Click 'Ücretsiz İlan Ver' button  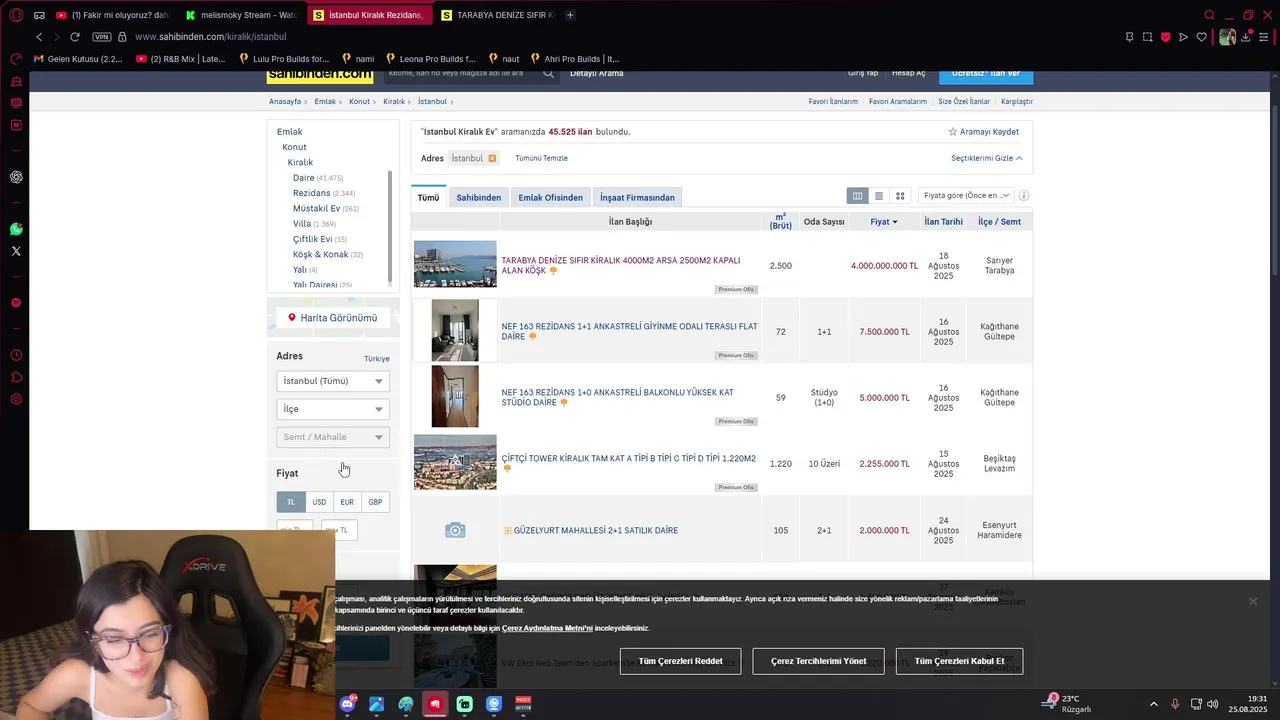click(986, 75)
